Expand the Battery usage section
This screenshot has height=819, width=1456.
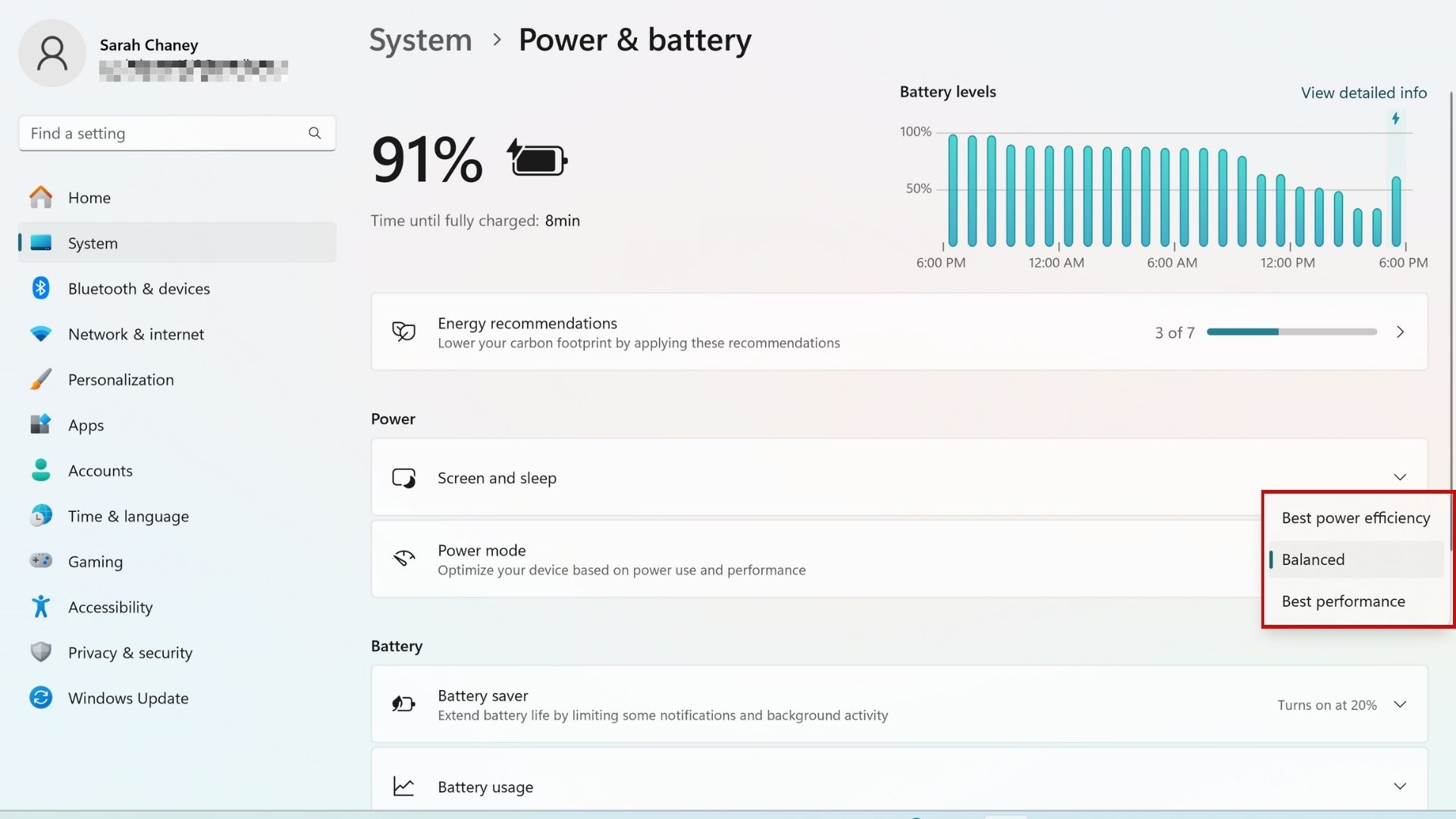pos(1399,786)
